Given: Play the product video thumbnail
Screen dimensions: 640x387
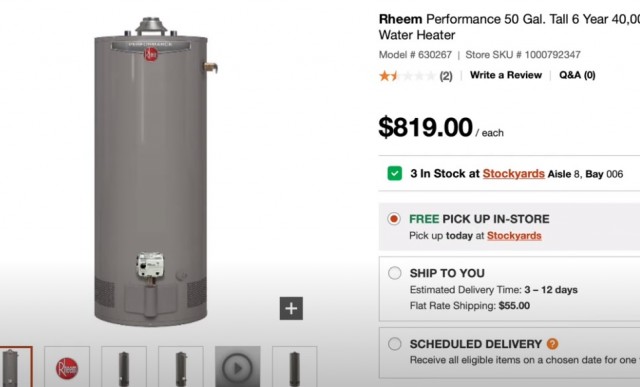Looking at the screenshot, I should pos(238,366).
